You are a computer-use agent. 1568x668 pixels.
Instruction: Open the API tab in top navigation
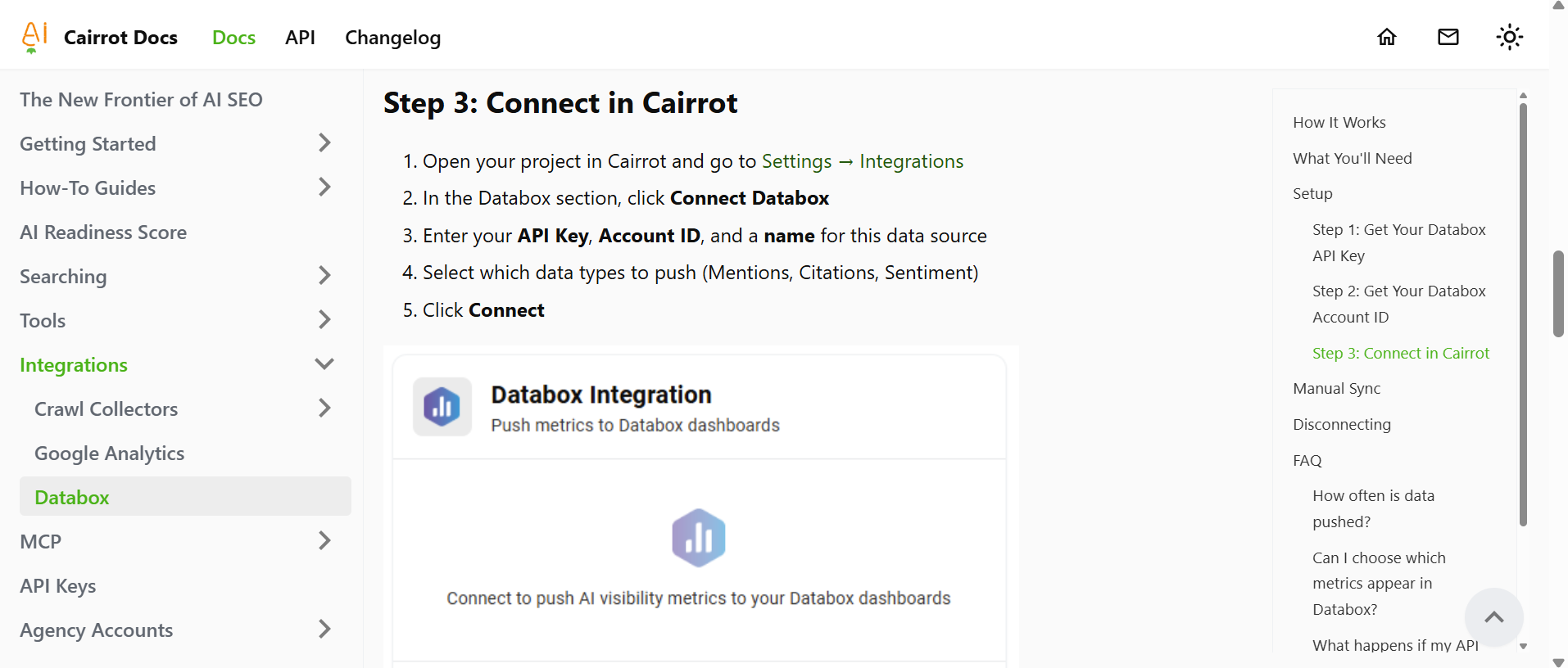[300, 38]
